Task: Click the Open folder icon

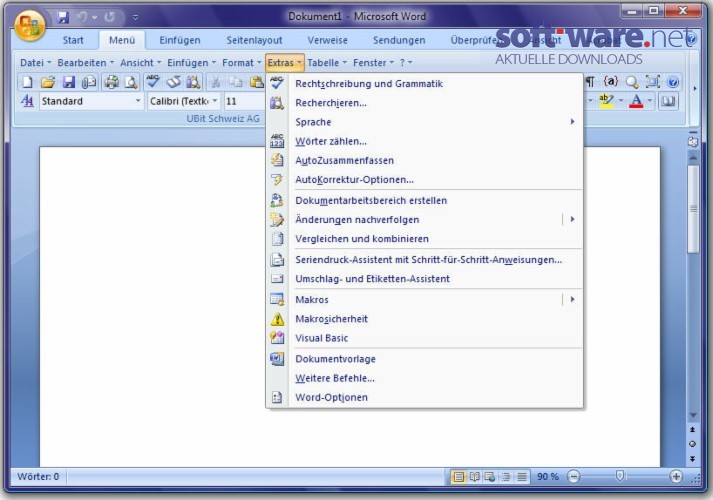Action: tap(48, 82)
